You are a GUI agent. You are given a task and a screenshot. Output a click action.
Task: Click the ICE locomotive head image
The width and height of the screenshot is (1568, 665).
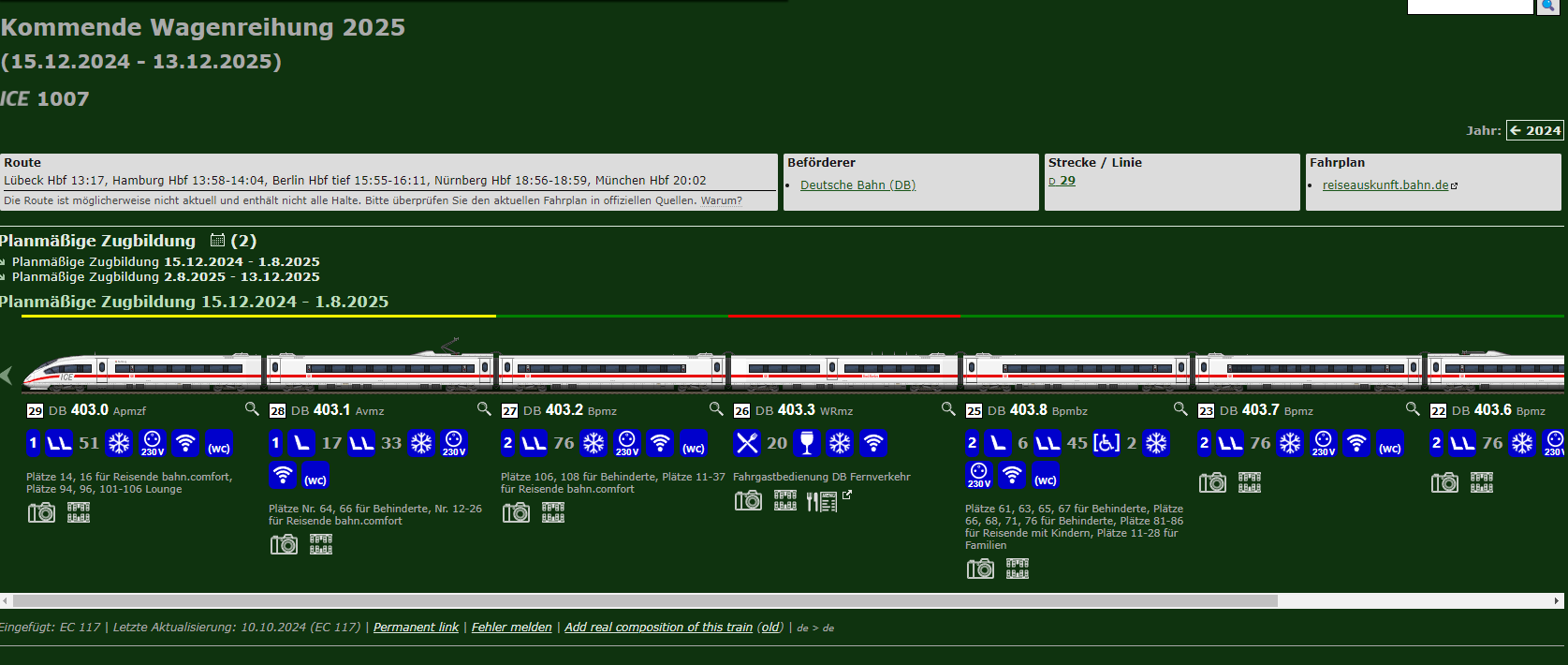pyautogui.click(x=142, y=372)
